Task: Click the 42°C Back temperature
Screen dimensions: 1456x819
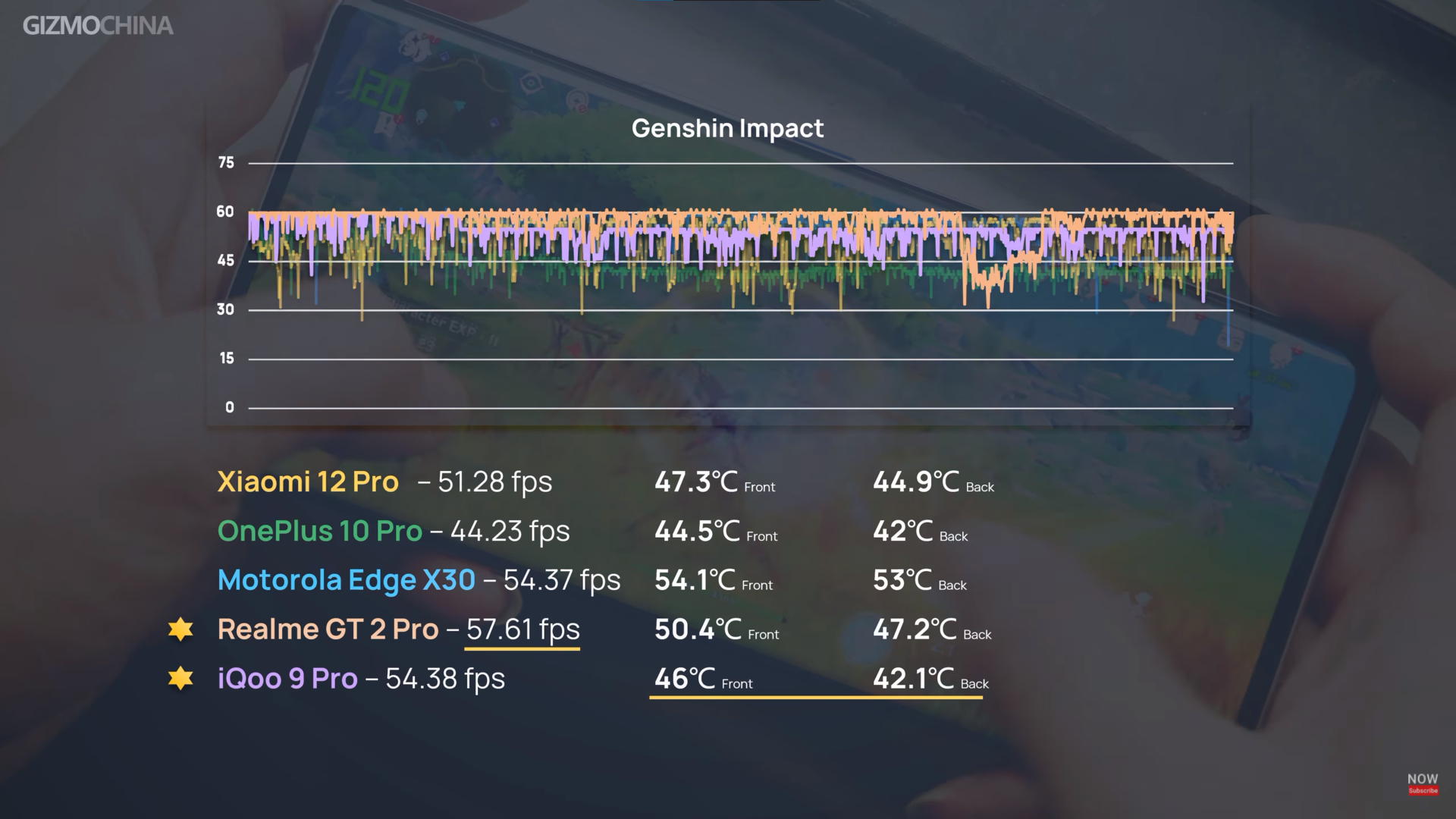Action: coord(920,532)
